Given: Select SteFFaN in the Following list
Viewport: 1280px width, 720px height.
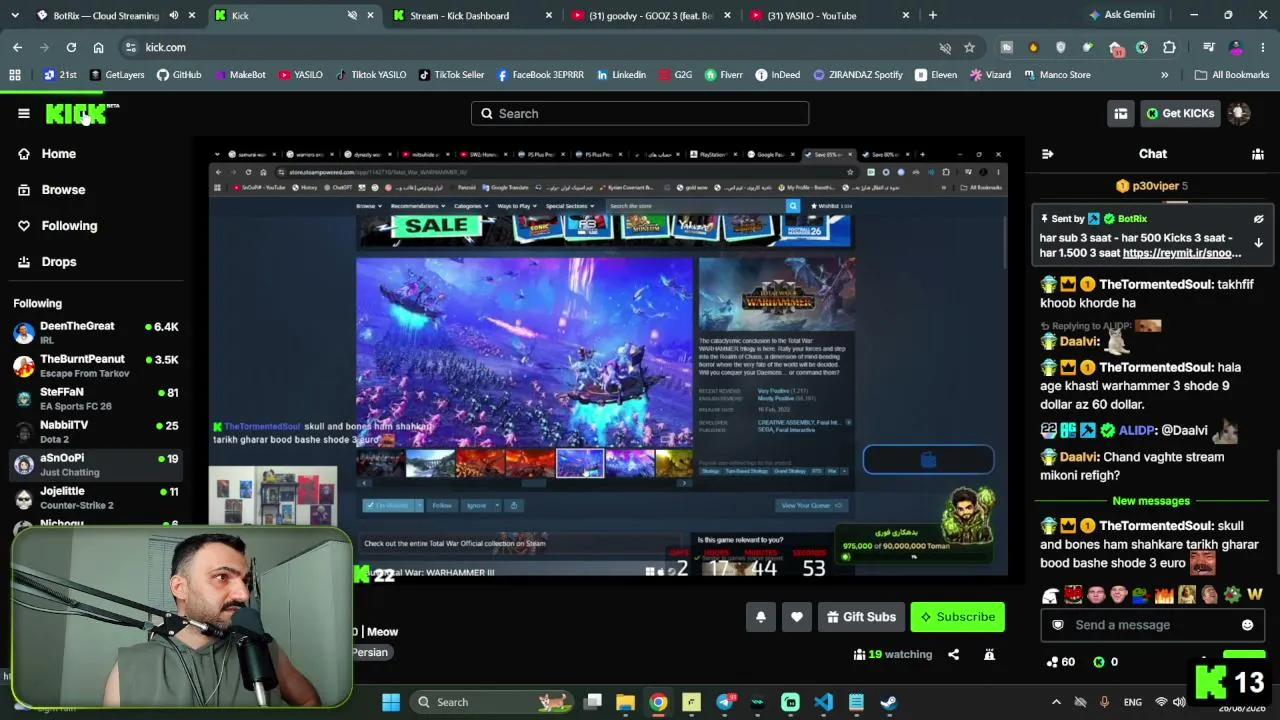Looking at the screenshot, I should point(96,398).
